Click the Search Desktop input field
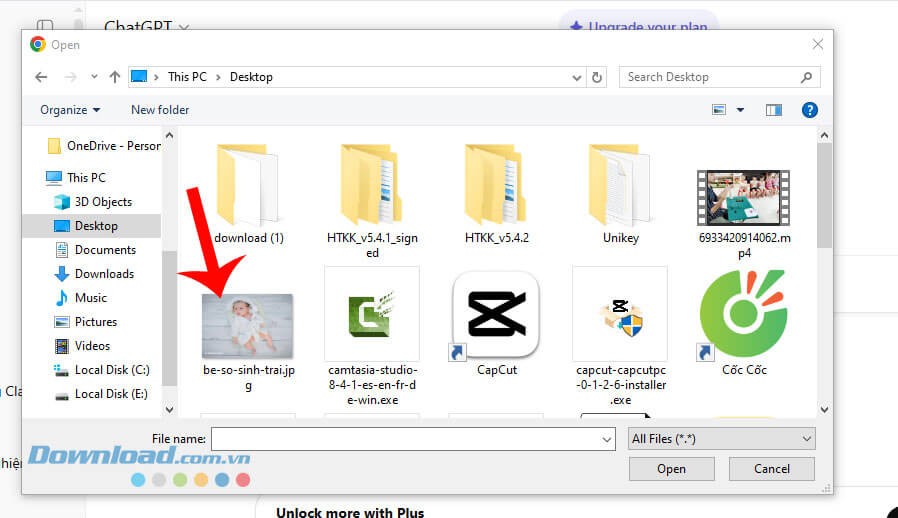Screen dimensions: 898x518 [x=710, y=77]
